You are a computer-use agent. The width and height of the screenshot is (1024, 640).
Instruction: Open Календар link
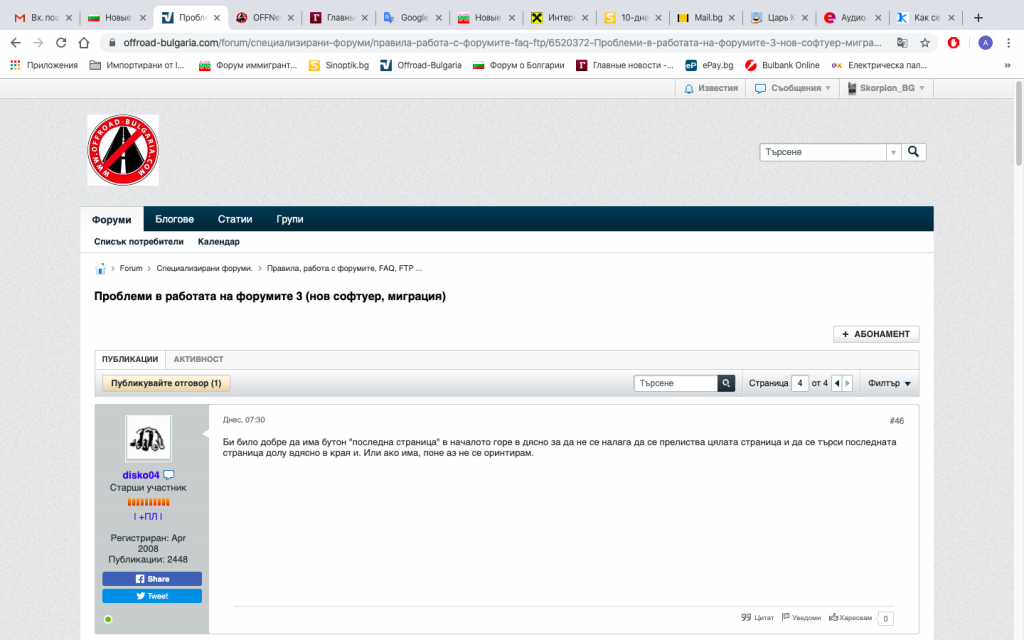(219, 242)
